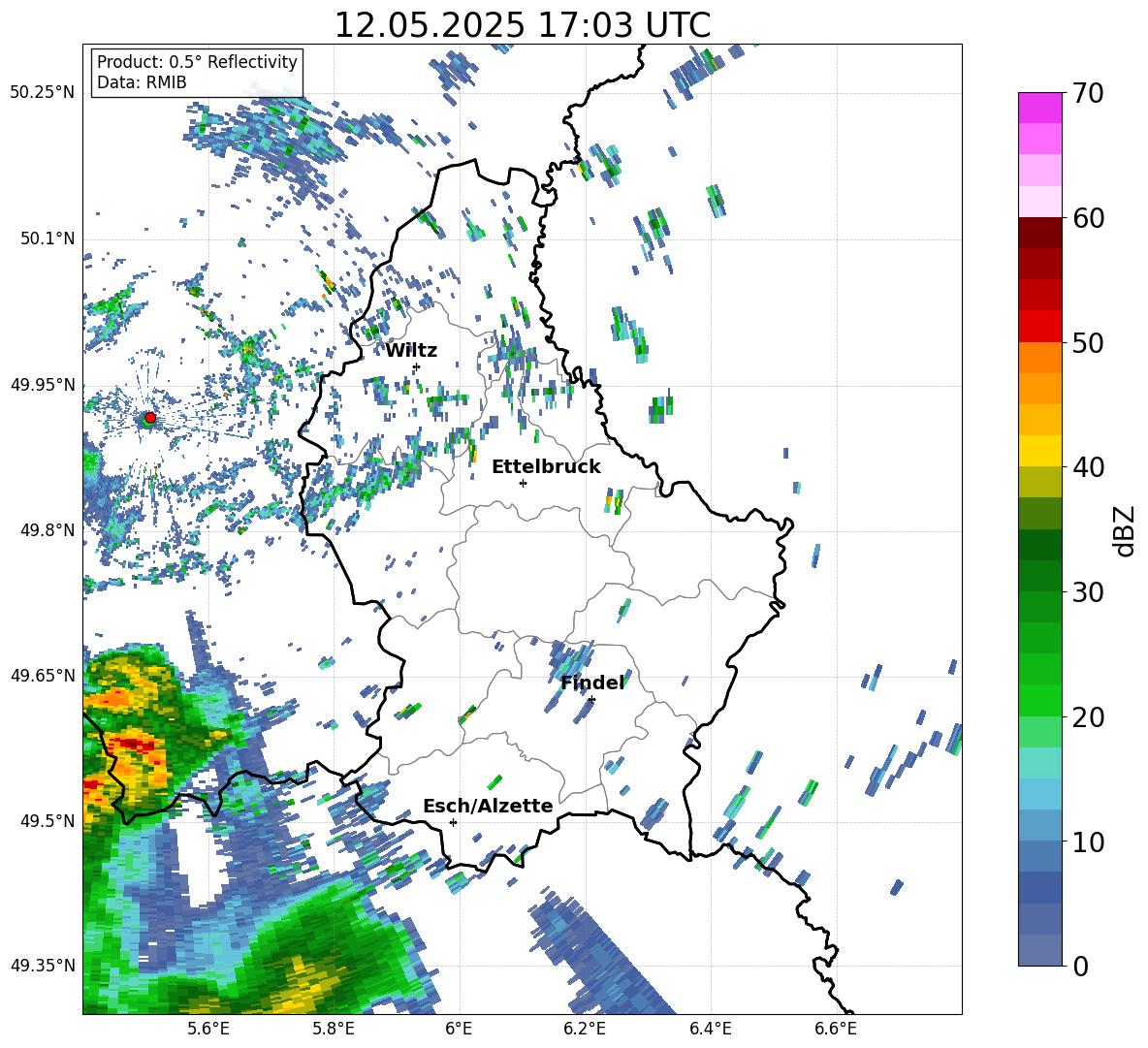The height and width of the screenshot is (1048, 1148).
Task: Click the Findel station cross marker
Action: tap(591, 700)
